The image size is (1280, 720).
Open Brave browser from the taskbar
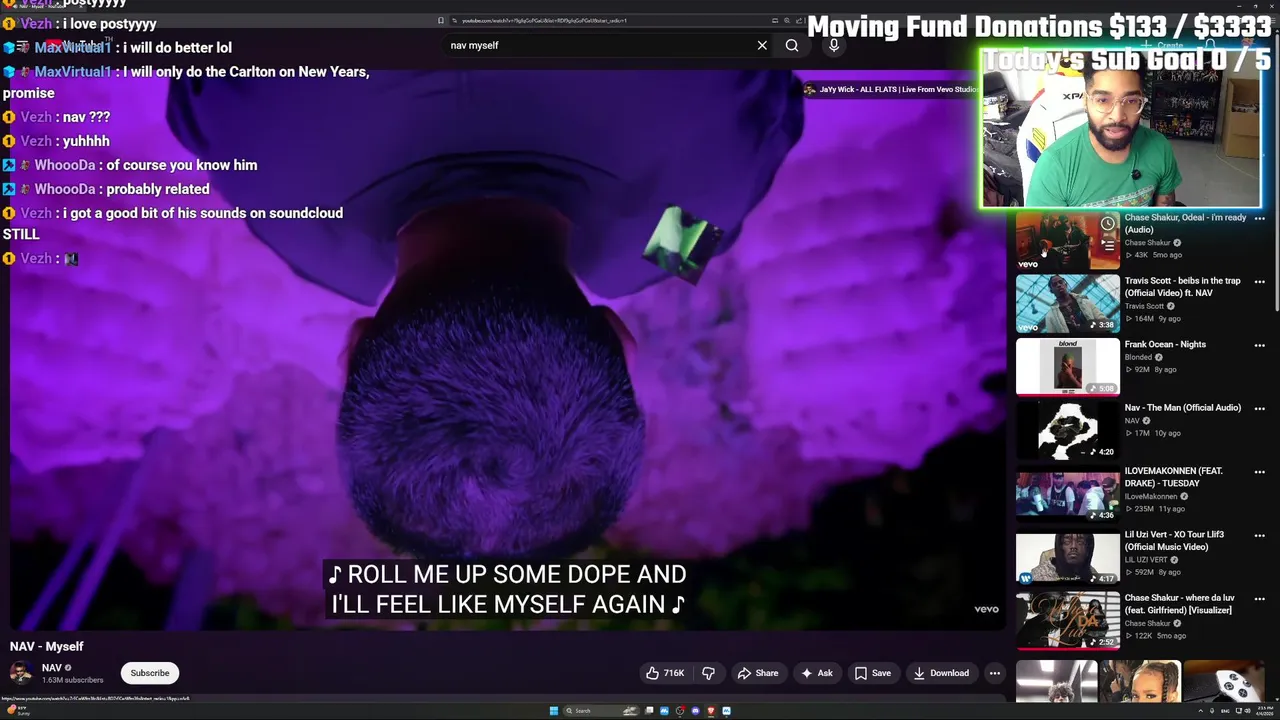[711, 711]
